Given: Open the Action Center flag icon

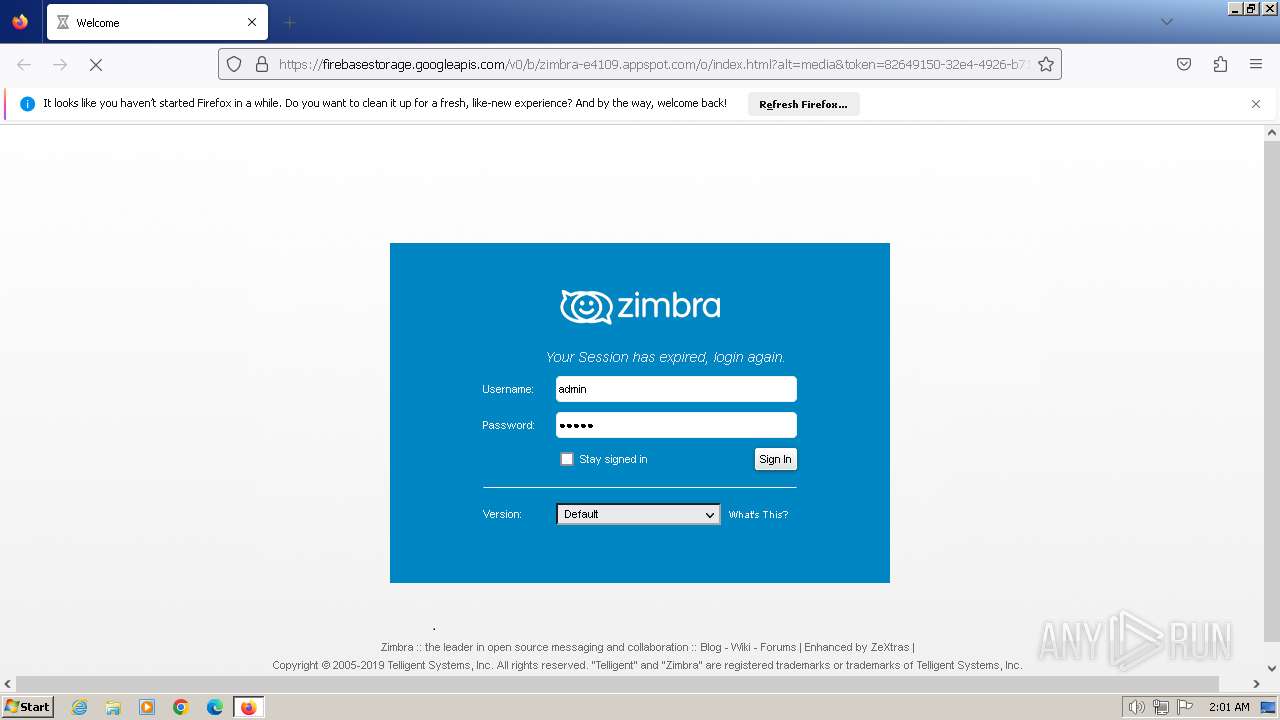Looking at the screenshot, I should 1185,707.
